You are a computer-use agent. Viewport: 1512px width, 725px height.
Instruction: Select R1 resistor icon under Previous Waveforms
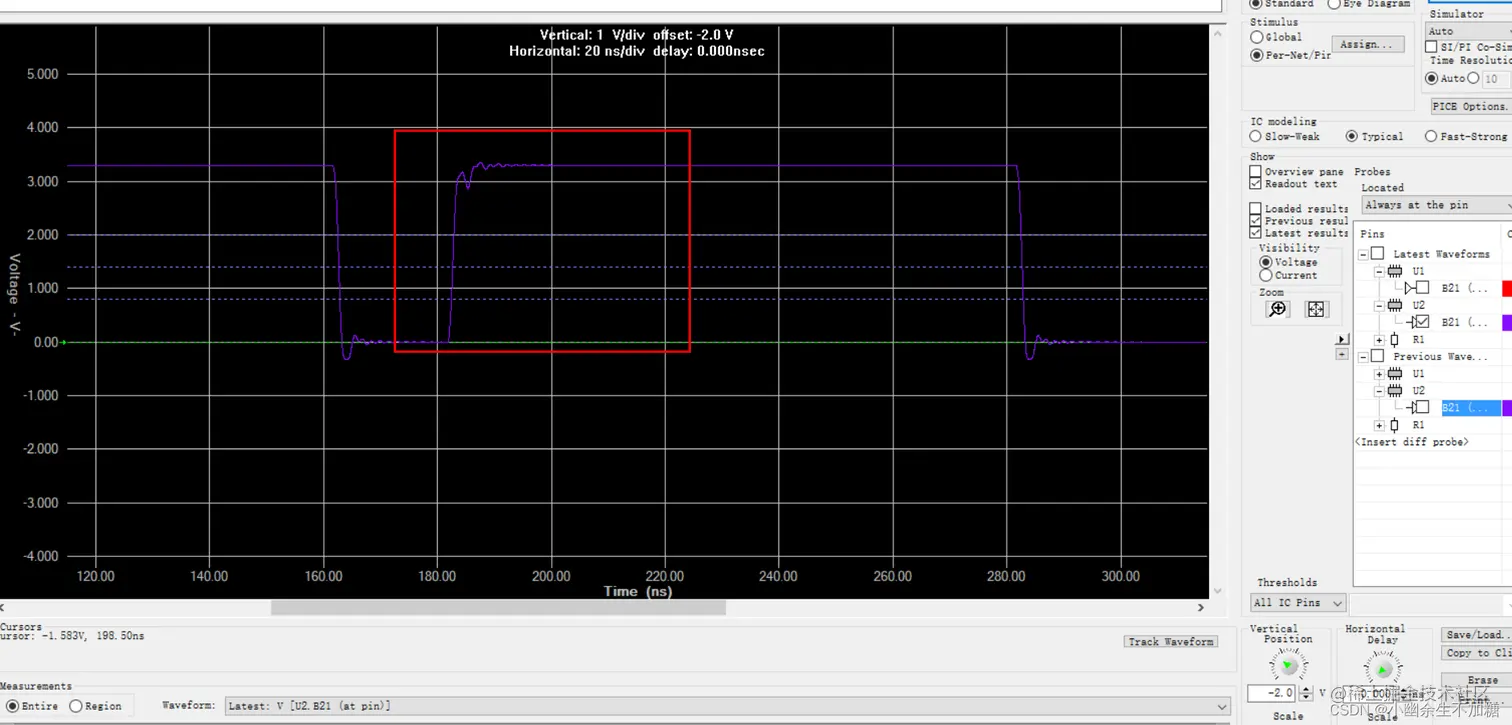click(x=1395, y=425)
